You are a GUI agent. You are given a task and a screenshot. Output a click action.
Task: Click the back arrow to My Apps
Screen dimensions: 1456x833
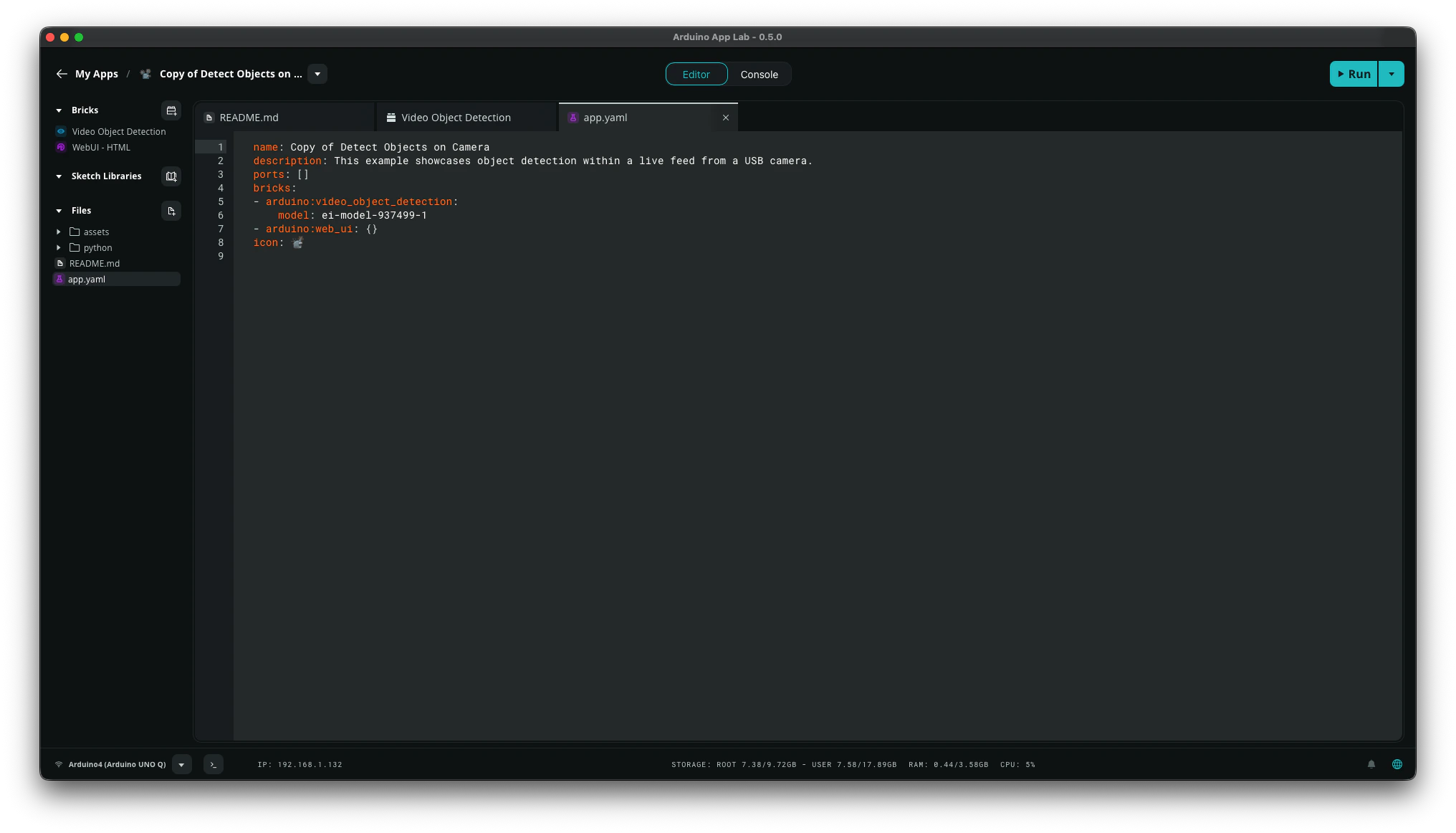point(62,74)
